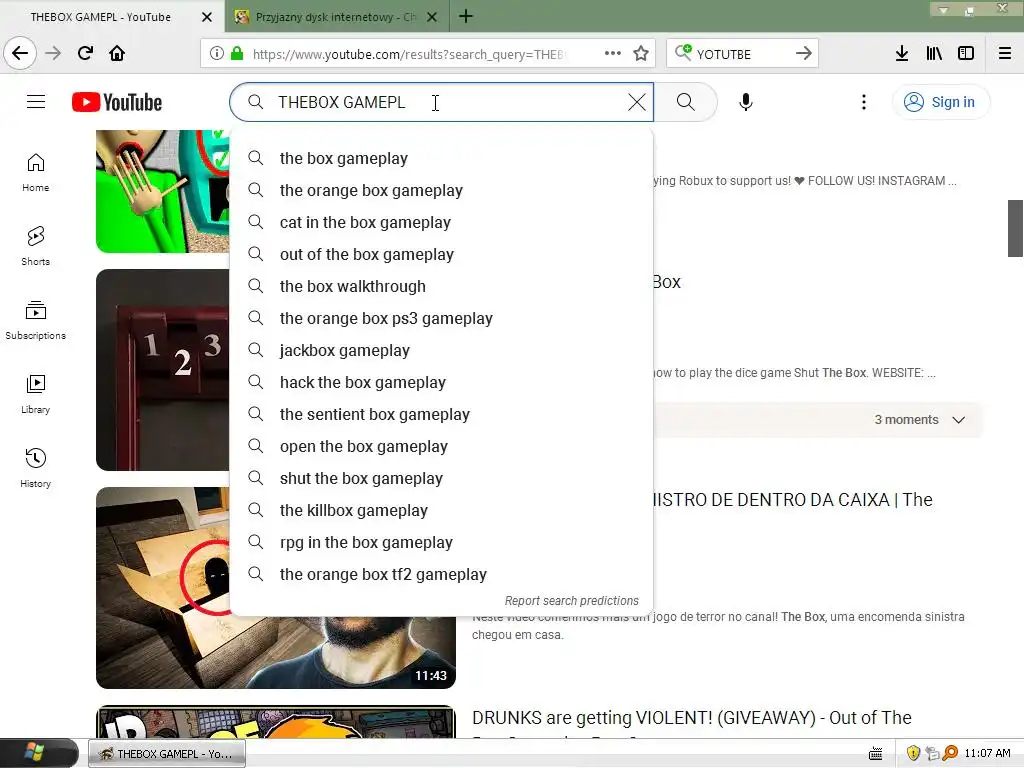
Task: Focus the YouTube search input field
Action: 441,102
